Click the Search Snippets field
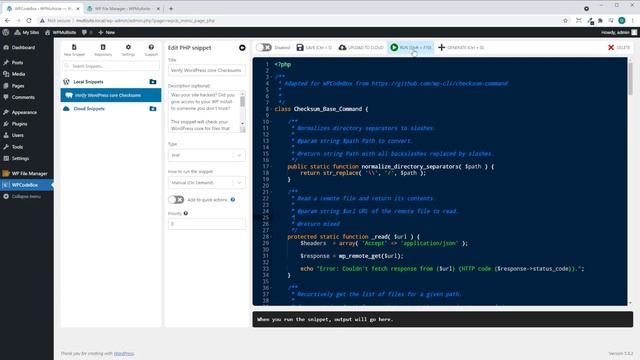Image resolution: width=640 pixels, height=360 pixels. 111,66
